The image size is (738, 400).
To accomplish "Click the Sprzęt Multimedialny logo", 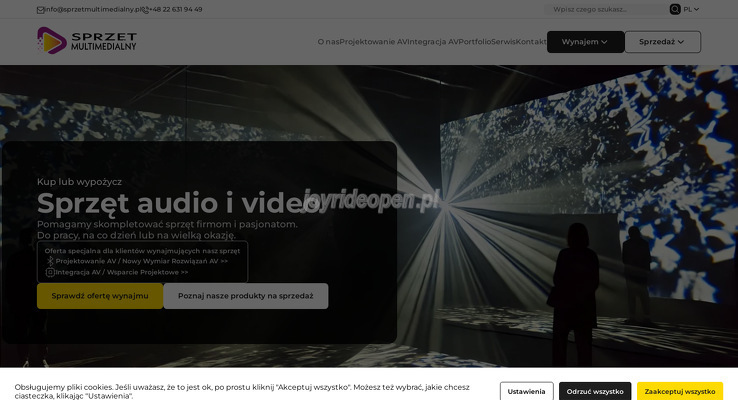I will click(87, 40).
